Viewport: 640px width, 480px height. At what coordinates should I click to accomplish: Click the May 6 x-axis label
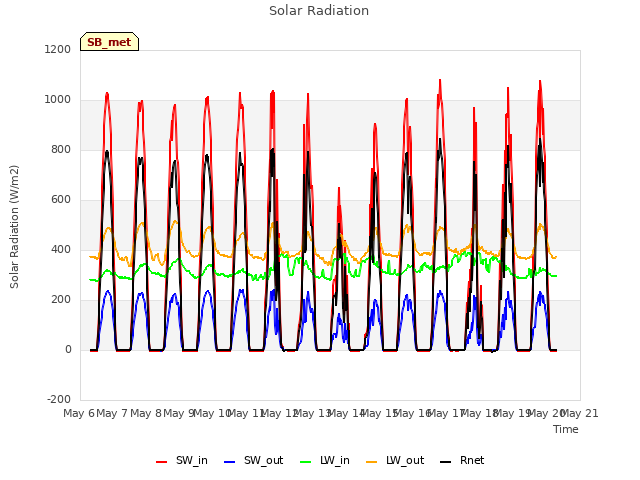[79, 413]
